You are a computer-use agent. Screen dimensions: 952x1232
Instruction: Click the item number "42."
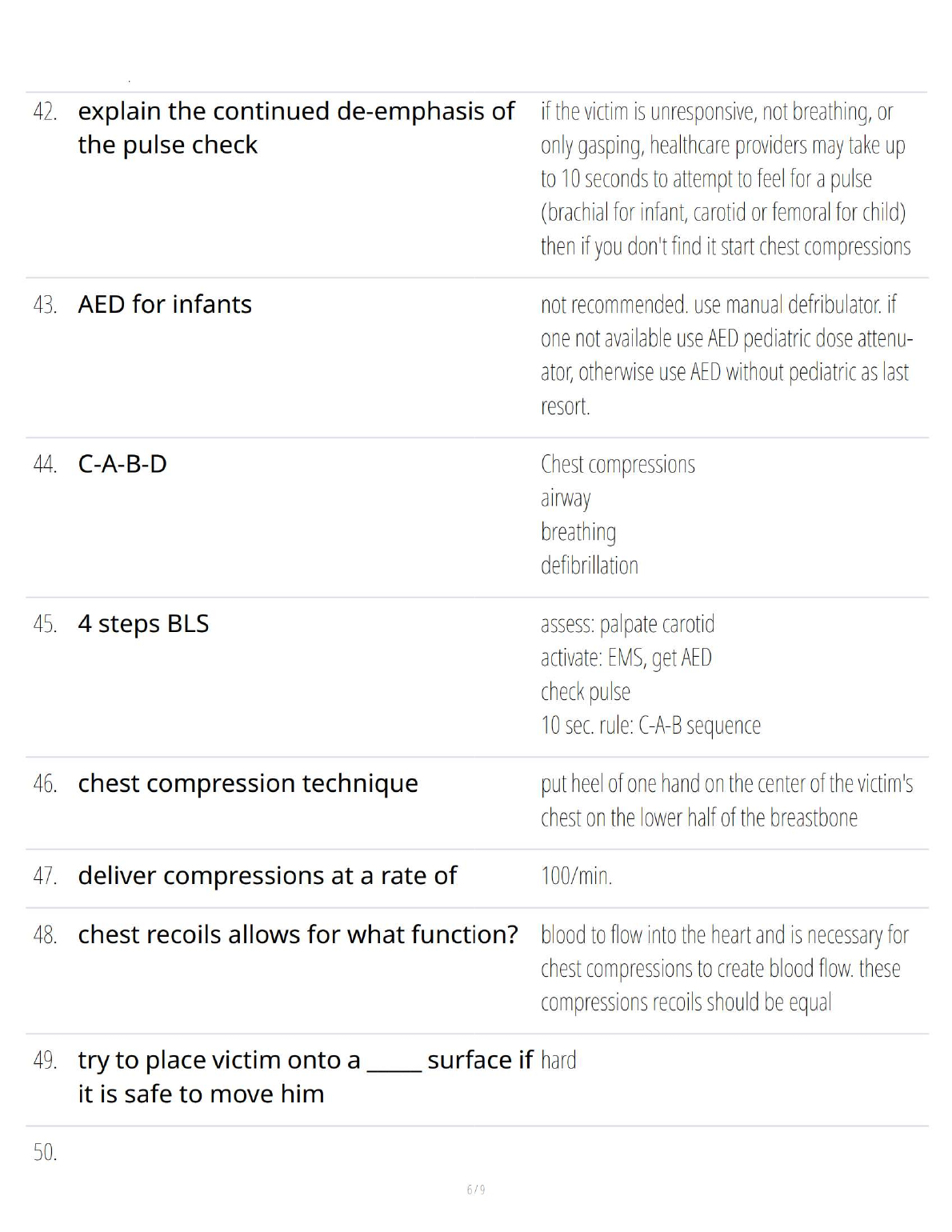(x=45, y=112)
